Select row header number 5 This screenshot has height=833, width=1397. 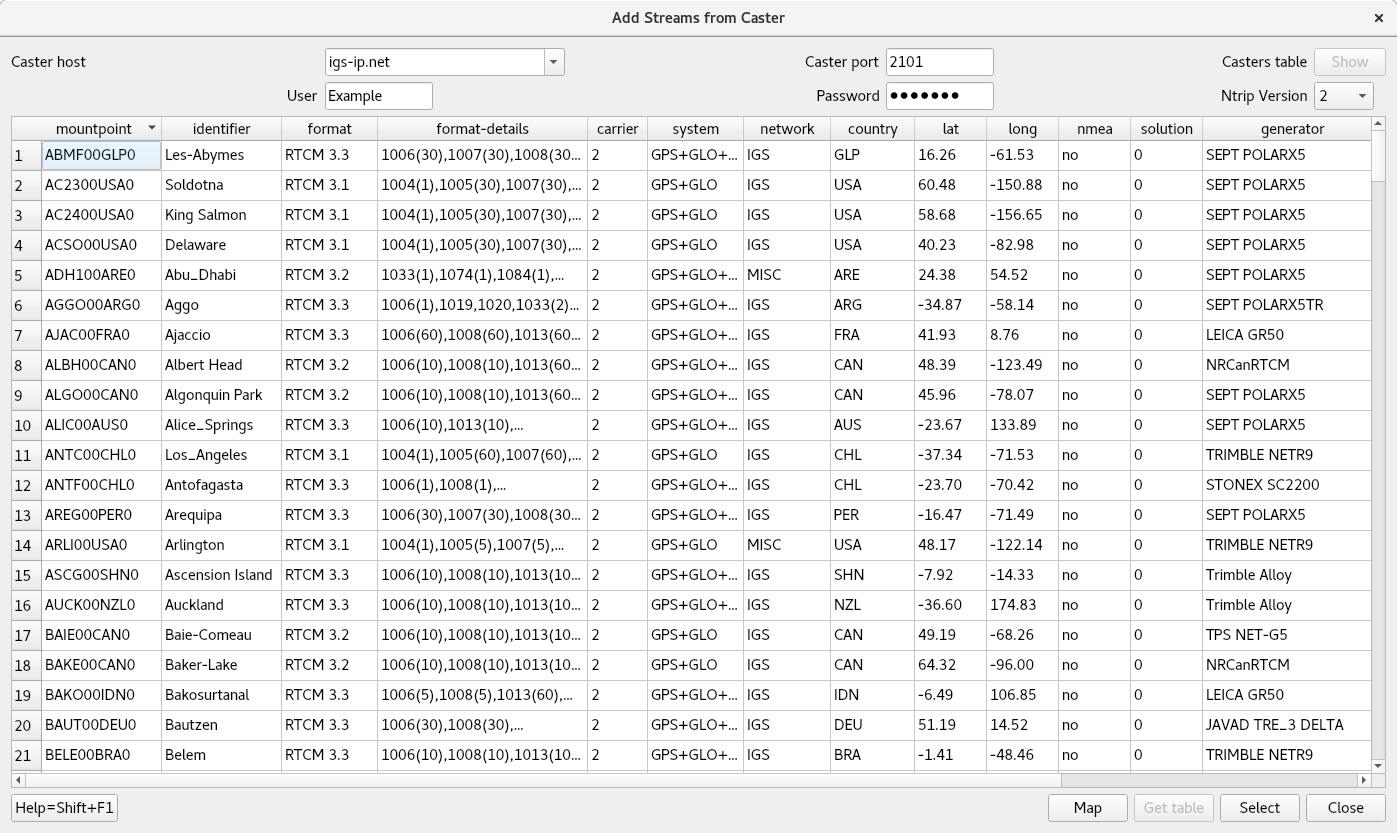click(x=26, y=275)
